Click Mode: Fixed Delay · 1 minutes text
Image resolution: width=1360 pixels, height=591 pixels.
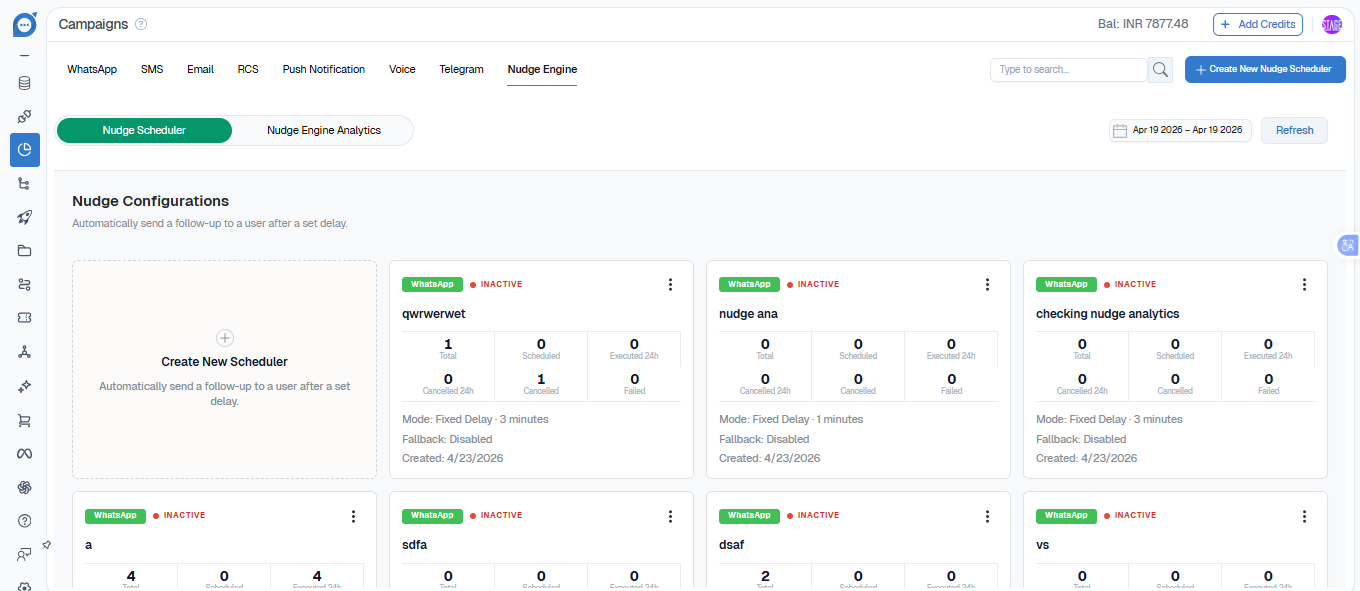click(x=791, y=419)
